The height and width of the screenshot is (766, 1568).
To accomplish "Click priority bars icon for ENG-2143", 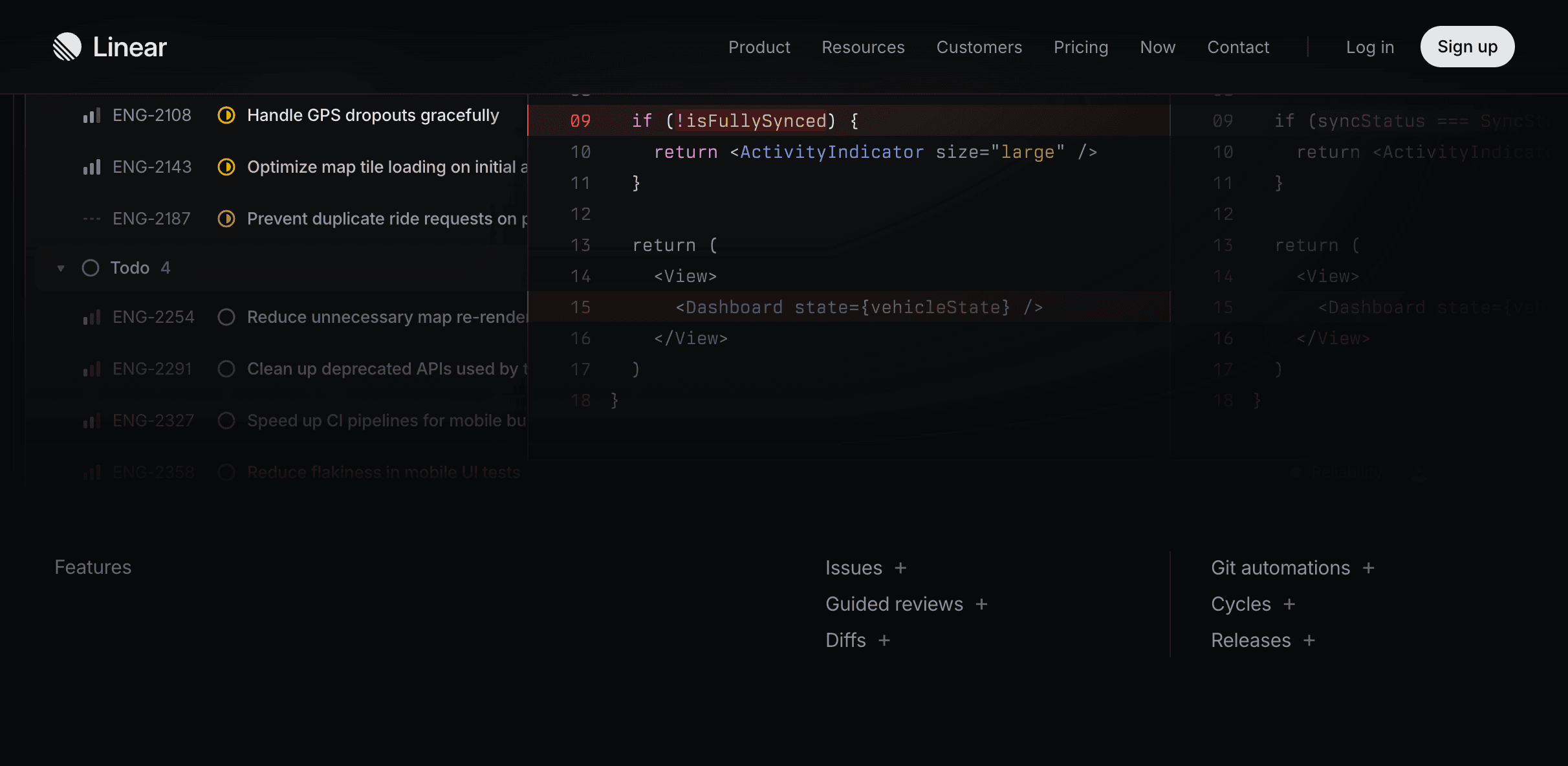I will (x=92, y=168).
